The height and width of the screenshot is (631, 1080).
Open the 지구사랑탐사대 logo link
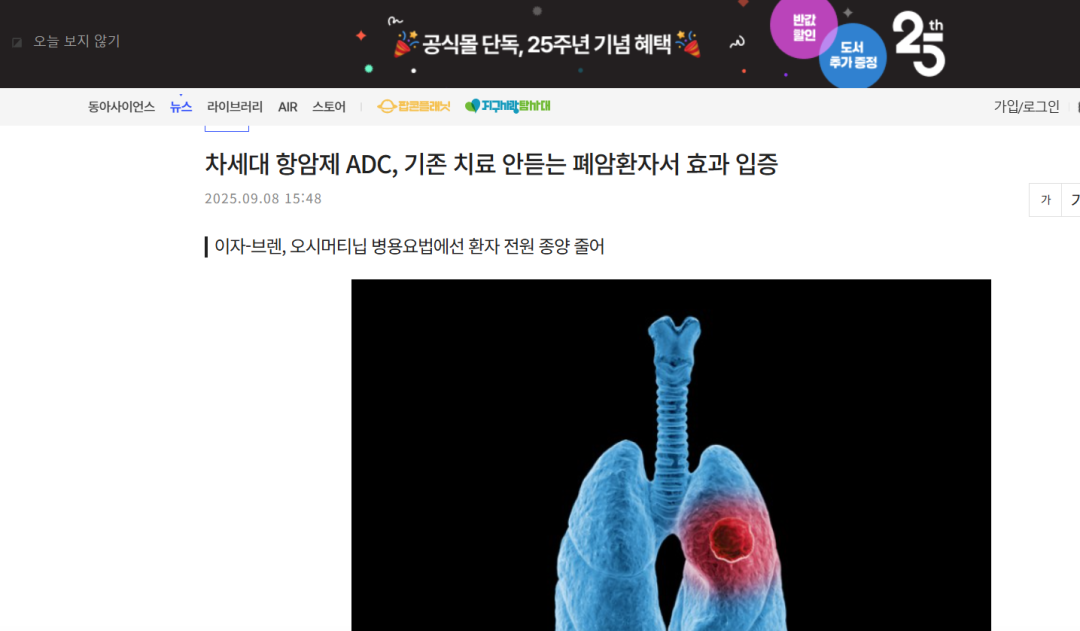[x=508, y=106]
